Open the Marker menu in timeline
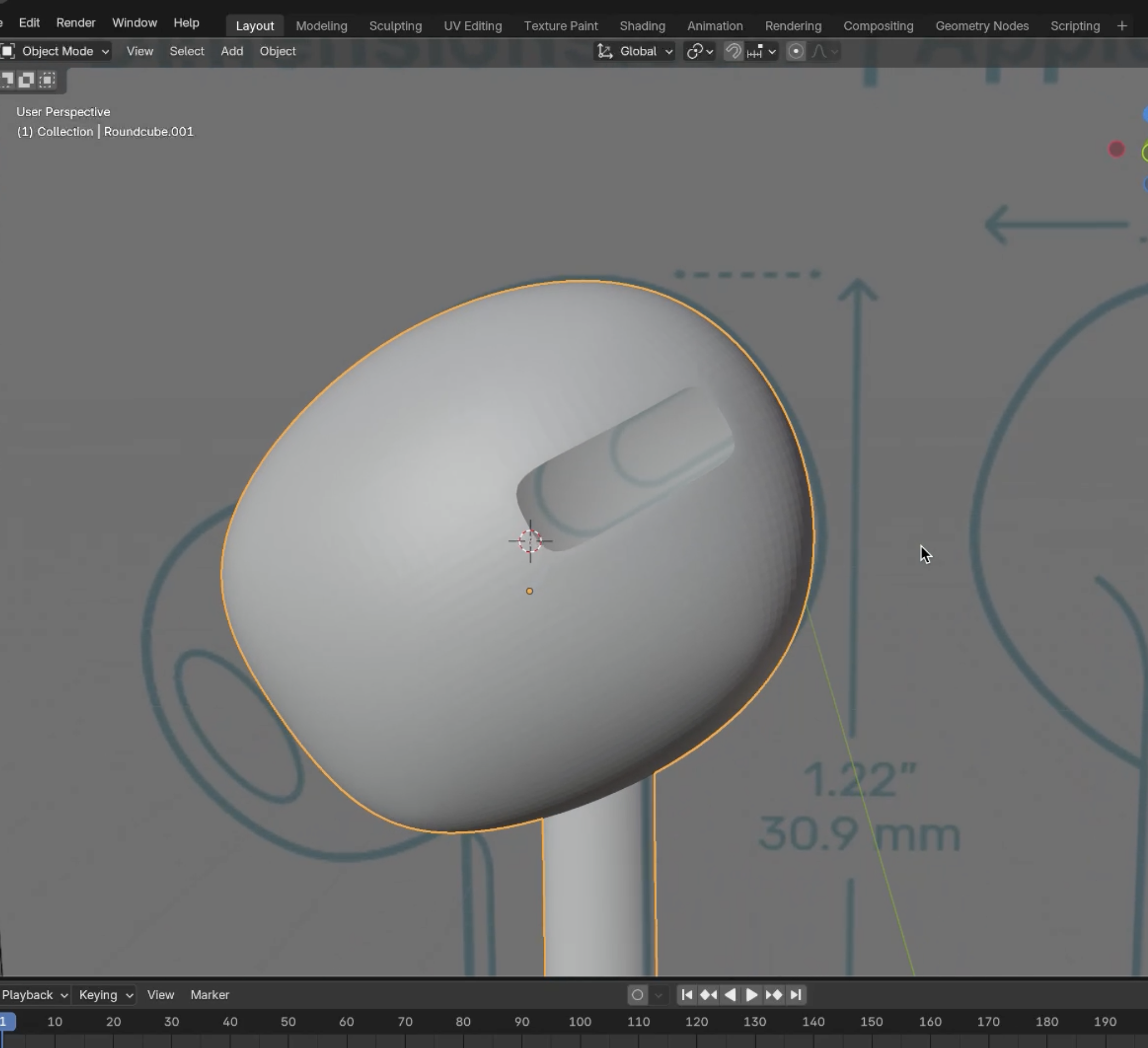The width and height of the screenshot is (1148, 1048). [x=209, y=994]
